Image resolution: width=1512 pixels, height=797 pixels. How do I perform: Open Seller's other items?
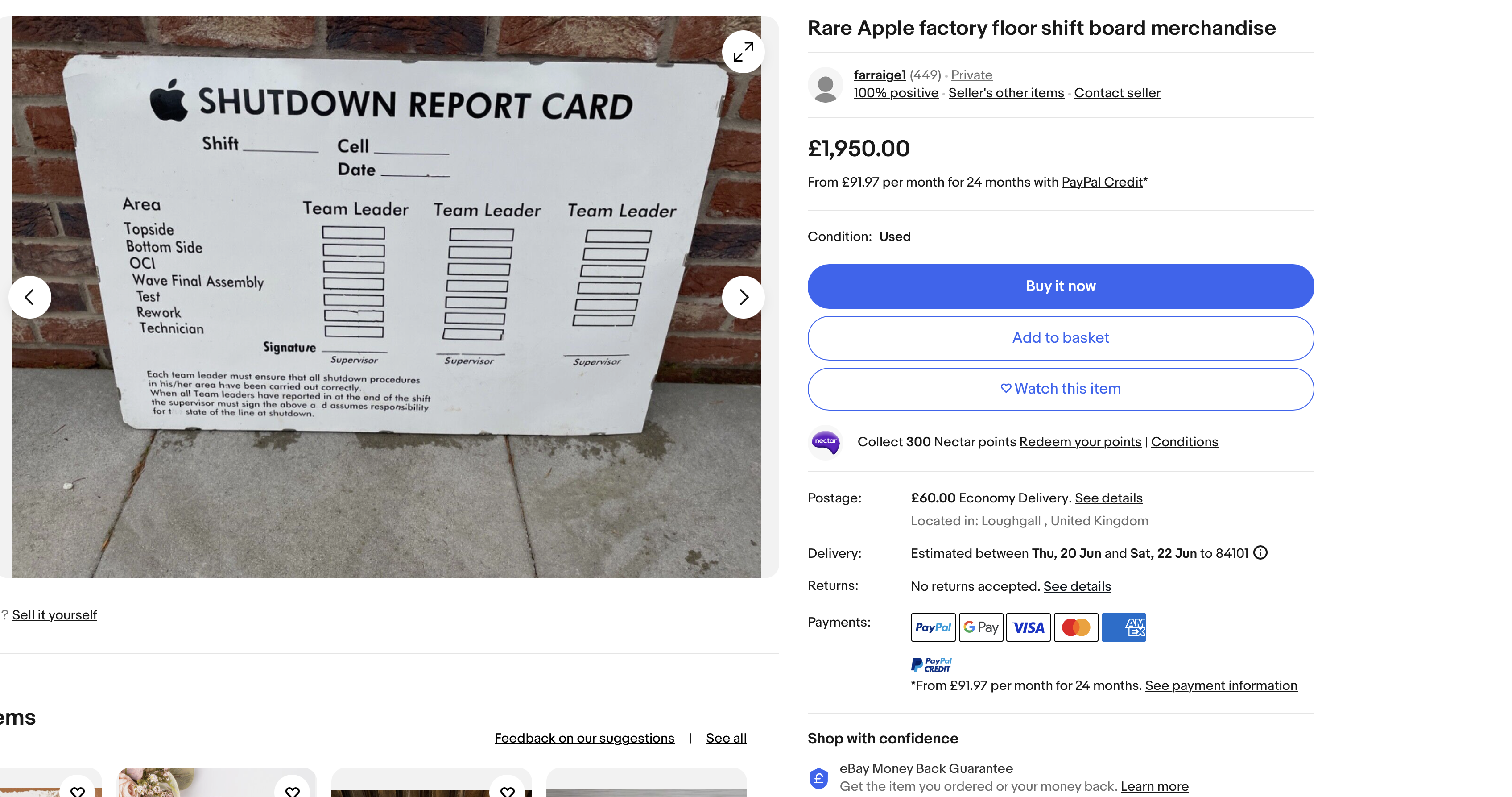[1006, 93]
